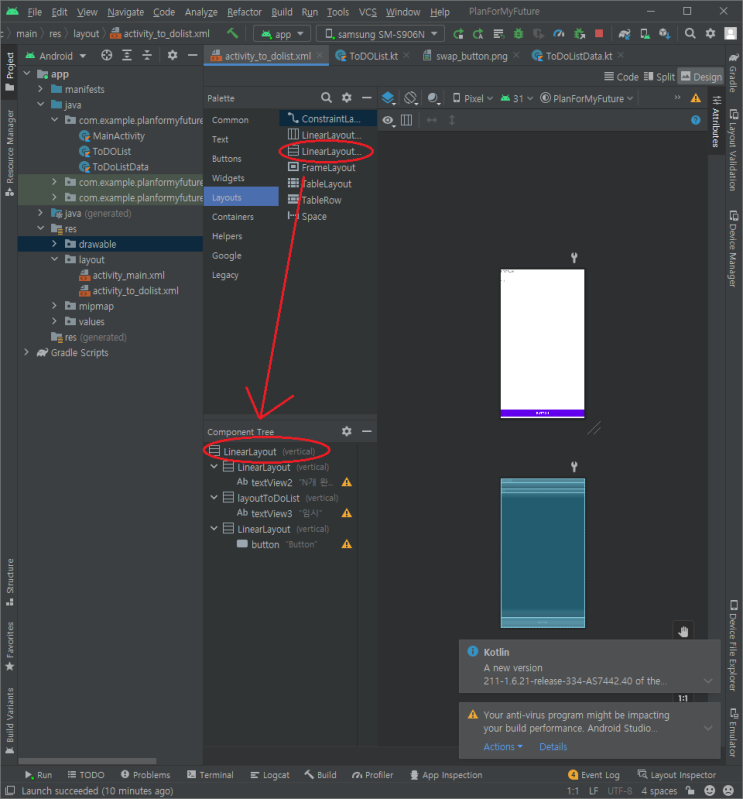
Task: Switch editor to Code view
Action: click(x=621, y=77)
